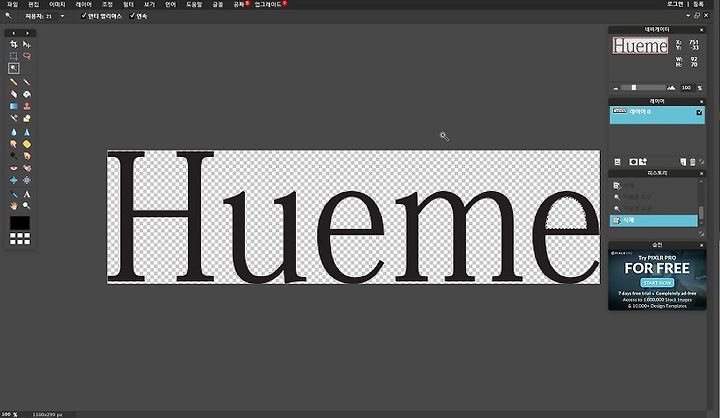Select the Zoom magnifier tool
Screen dimensions: 720x418
click(x=27, y=206)
